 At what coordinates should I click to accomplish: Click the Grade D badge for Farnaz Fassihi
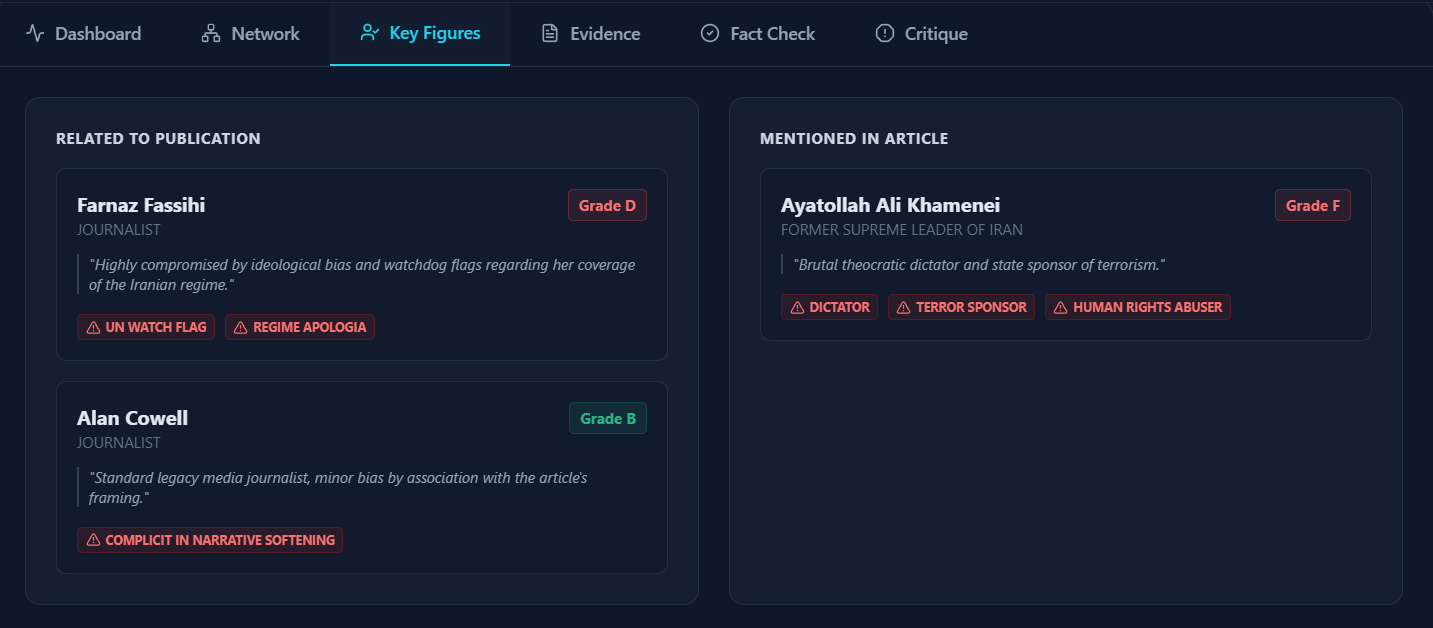tap(608, 206)
